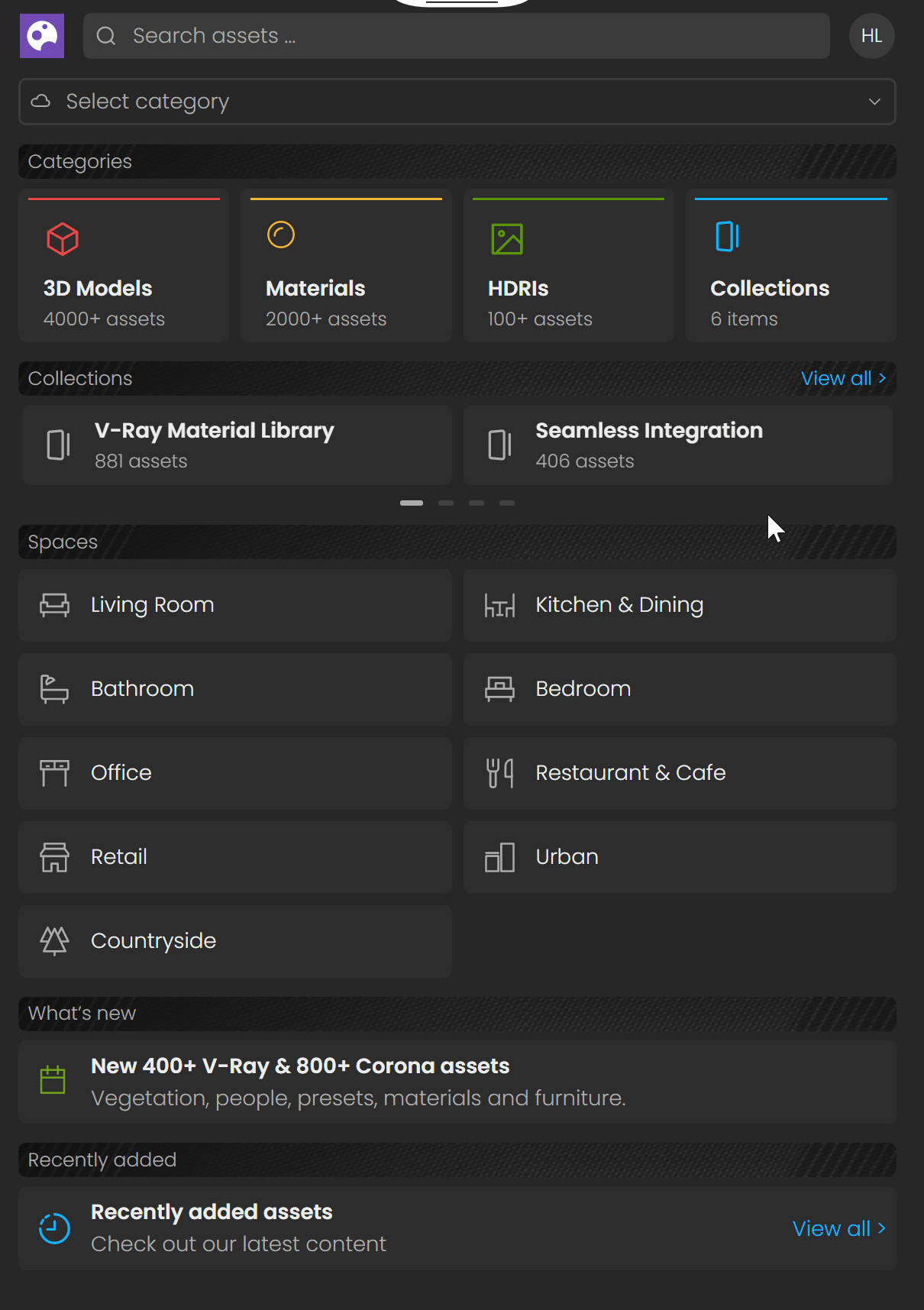The image size is (924, 1310).
Task: Click View all in Collections header
Action: click(x=843, y=378)
